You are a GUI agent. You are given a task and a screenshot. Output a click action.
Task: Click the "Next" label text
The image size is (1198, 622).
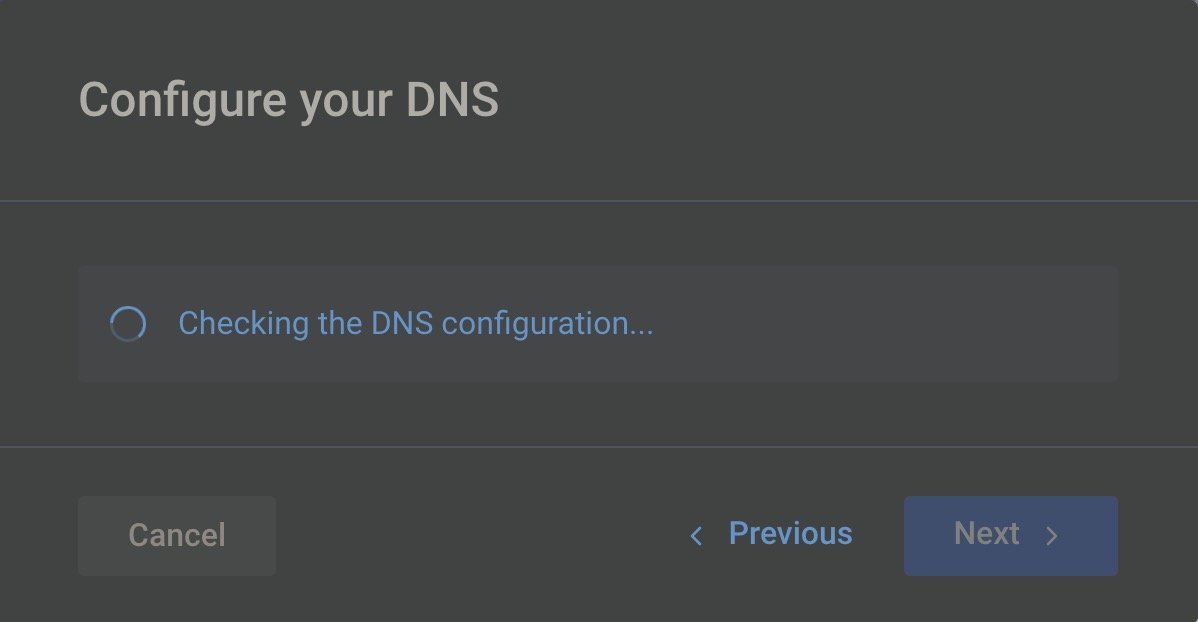point(986,534)
